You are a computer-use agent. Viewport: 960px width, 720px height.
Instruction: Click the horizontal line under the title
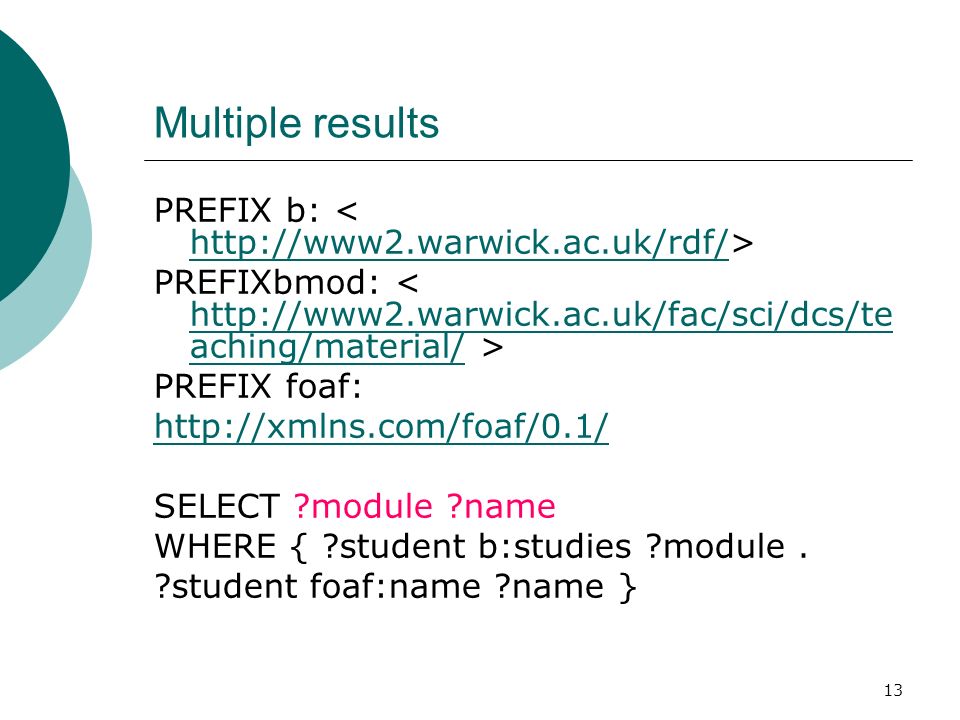click(x=528, y=160)
